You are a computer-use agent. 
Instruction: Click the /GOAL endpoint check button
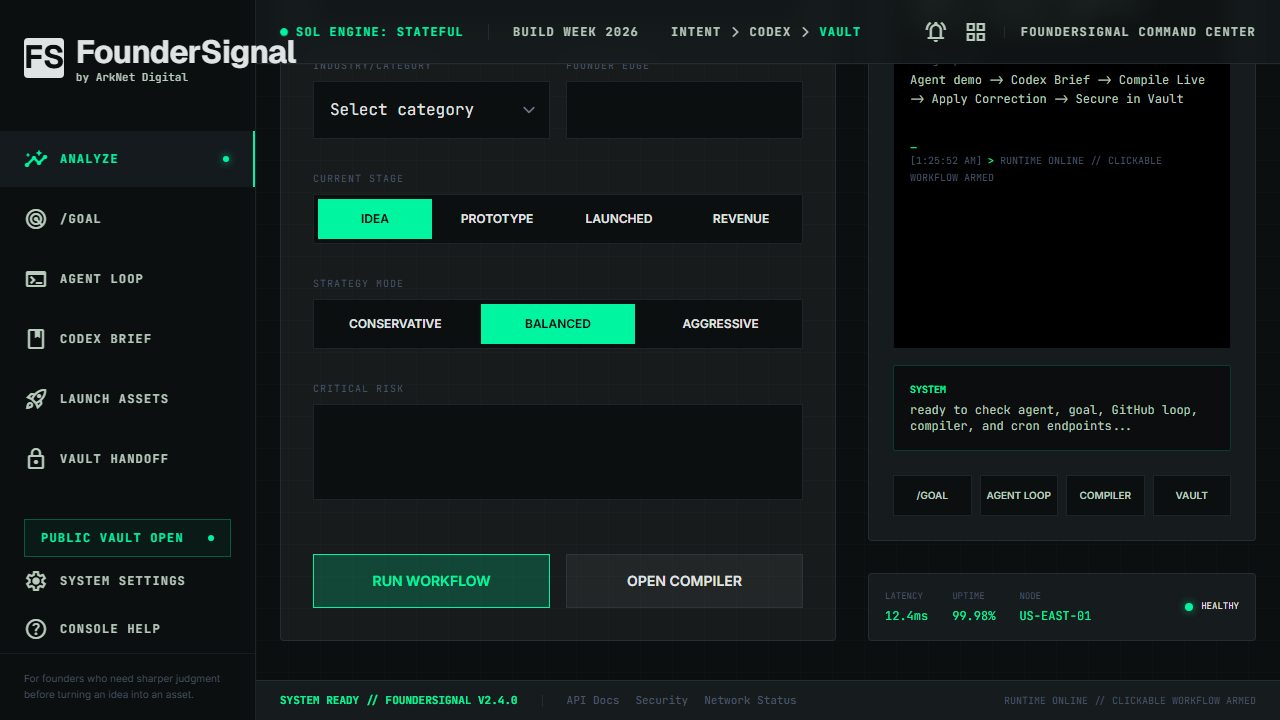point(932,496)
